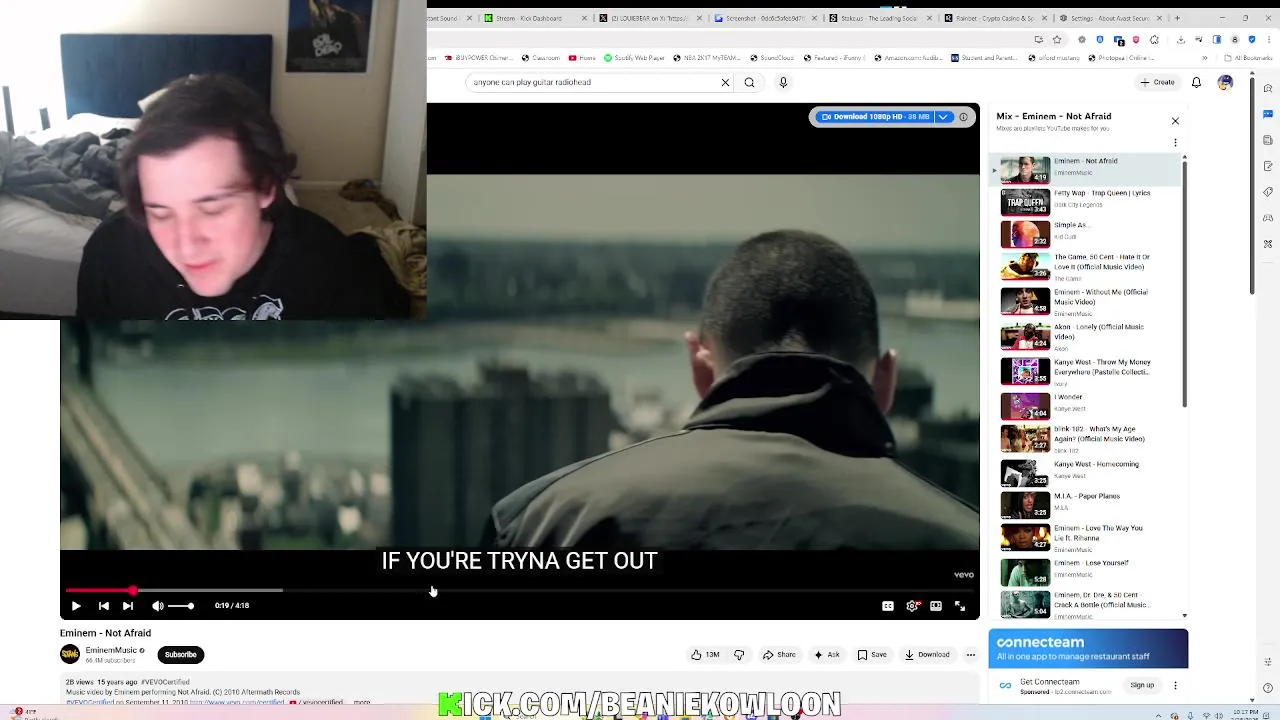The image size is (1280, 720).
Task: Switch to Settings About Avast Secure tab
Action: 1110,18
